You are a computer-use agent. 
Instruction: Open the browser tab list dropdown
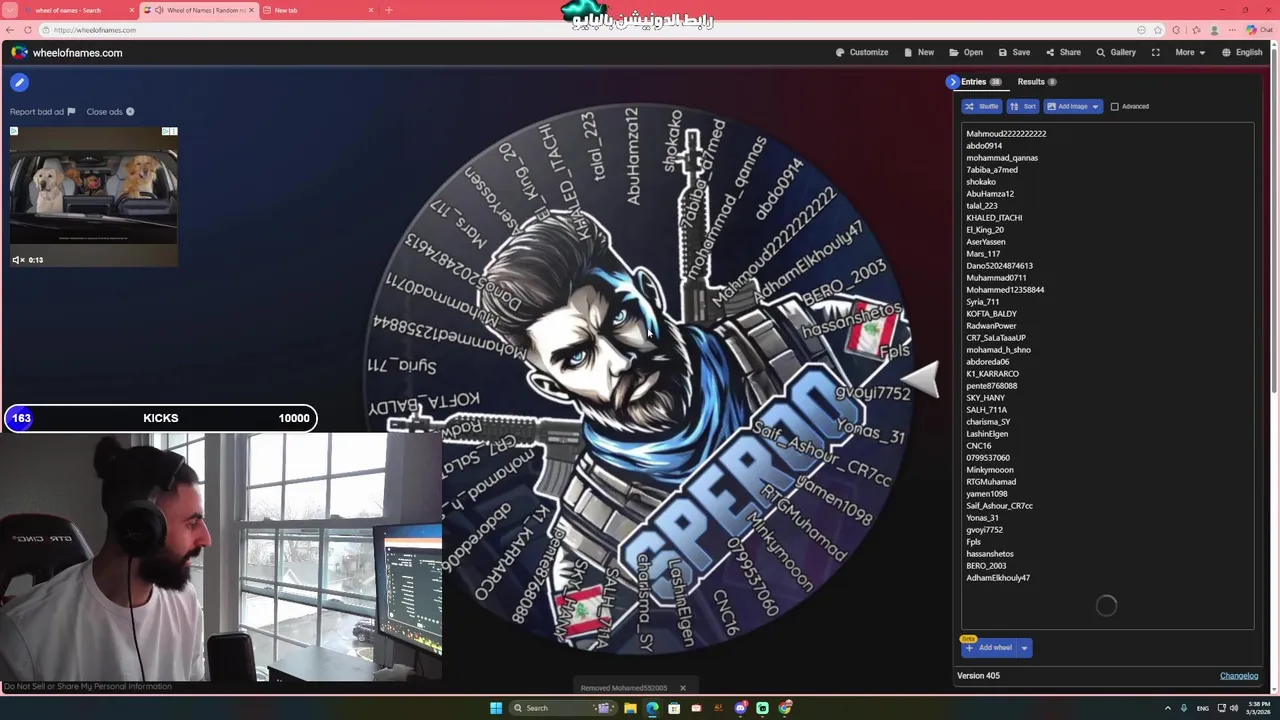pyautogui.click(x=12, y=10)
